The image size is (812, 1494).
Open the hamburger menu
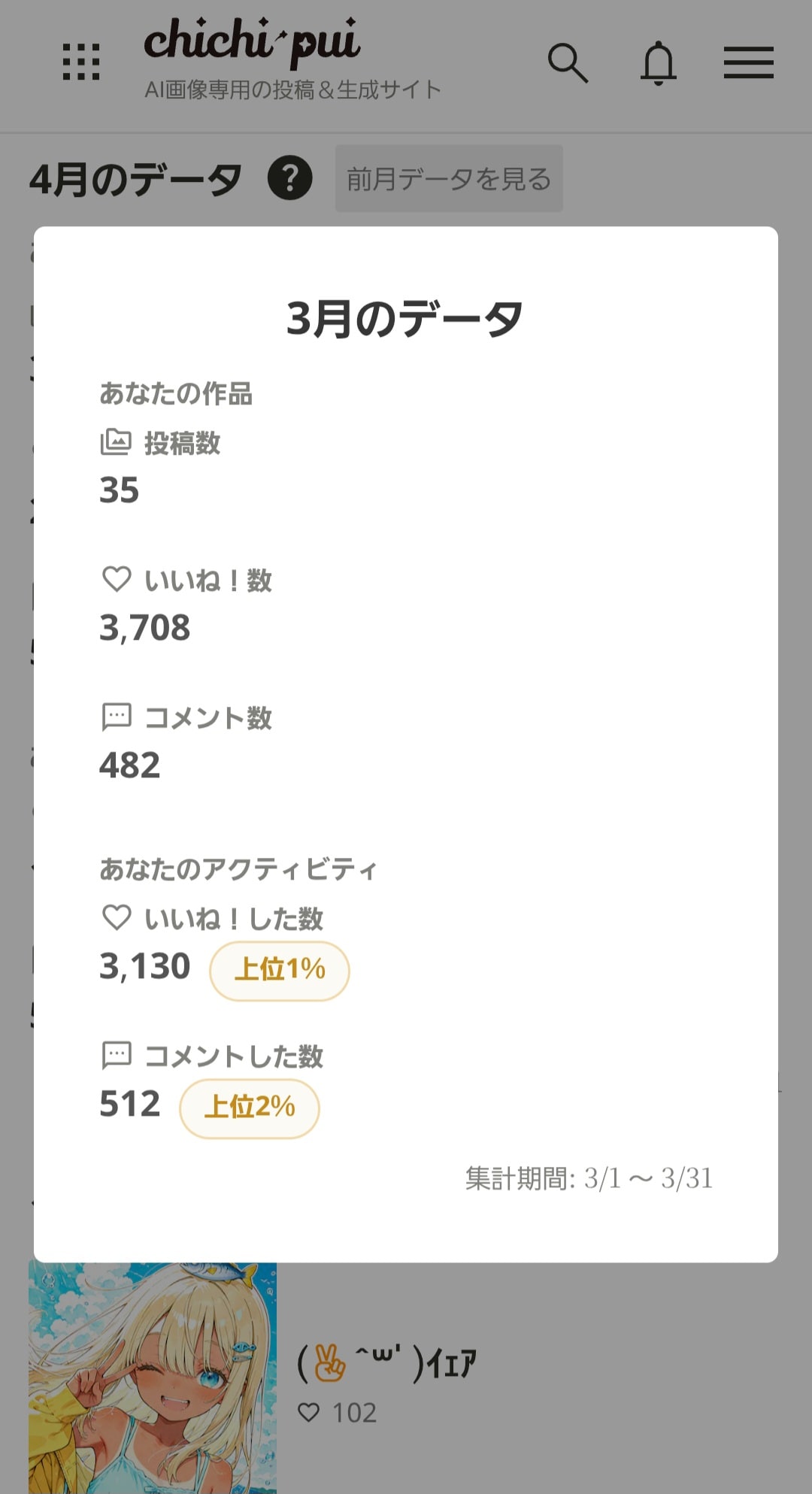click(x=749, y=64)
